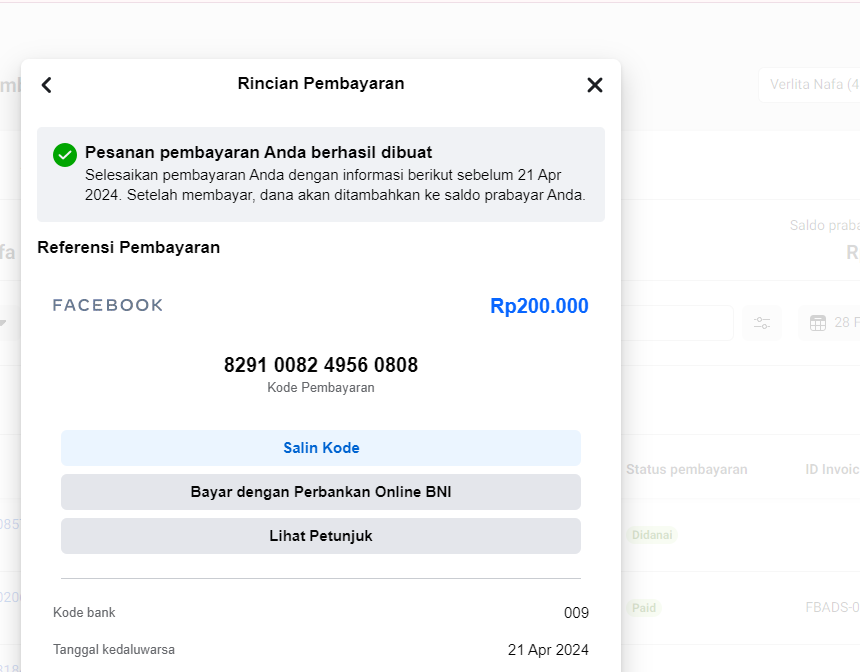
Task: Open the filter sliders icon
Action: click(x=762, y=323)
